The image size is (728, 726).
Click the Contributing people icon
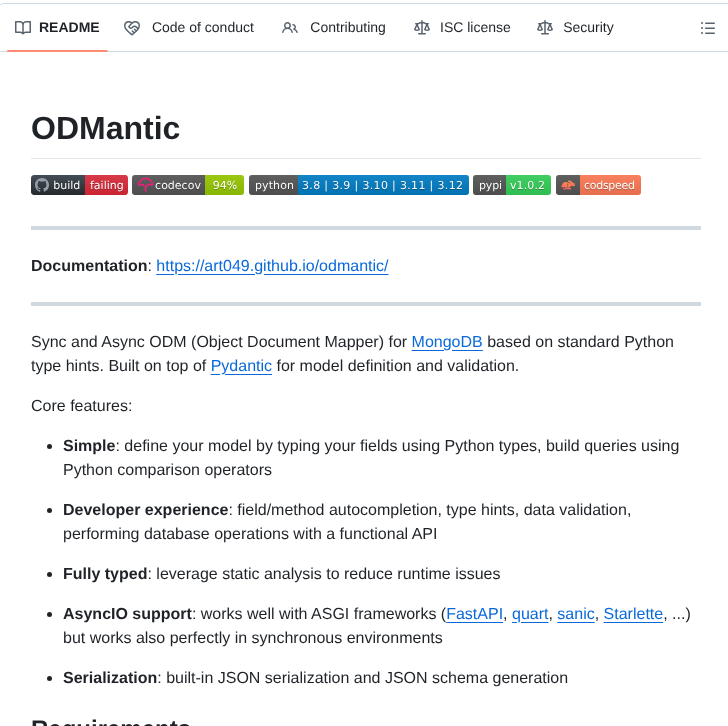(x=290, y=28)
